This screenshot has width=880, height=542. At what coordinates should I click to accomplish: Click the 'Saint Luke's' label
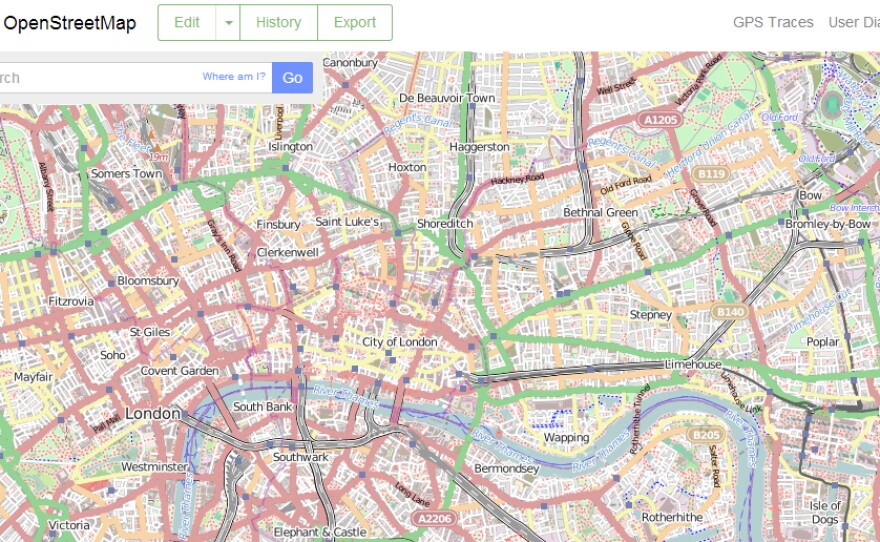click(347, 222)
